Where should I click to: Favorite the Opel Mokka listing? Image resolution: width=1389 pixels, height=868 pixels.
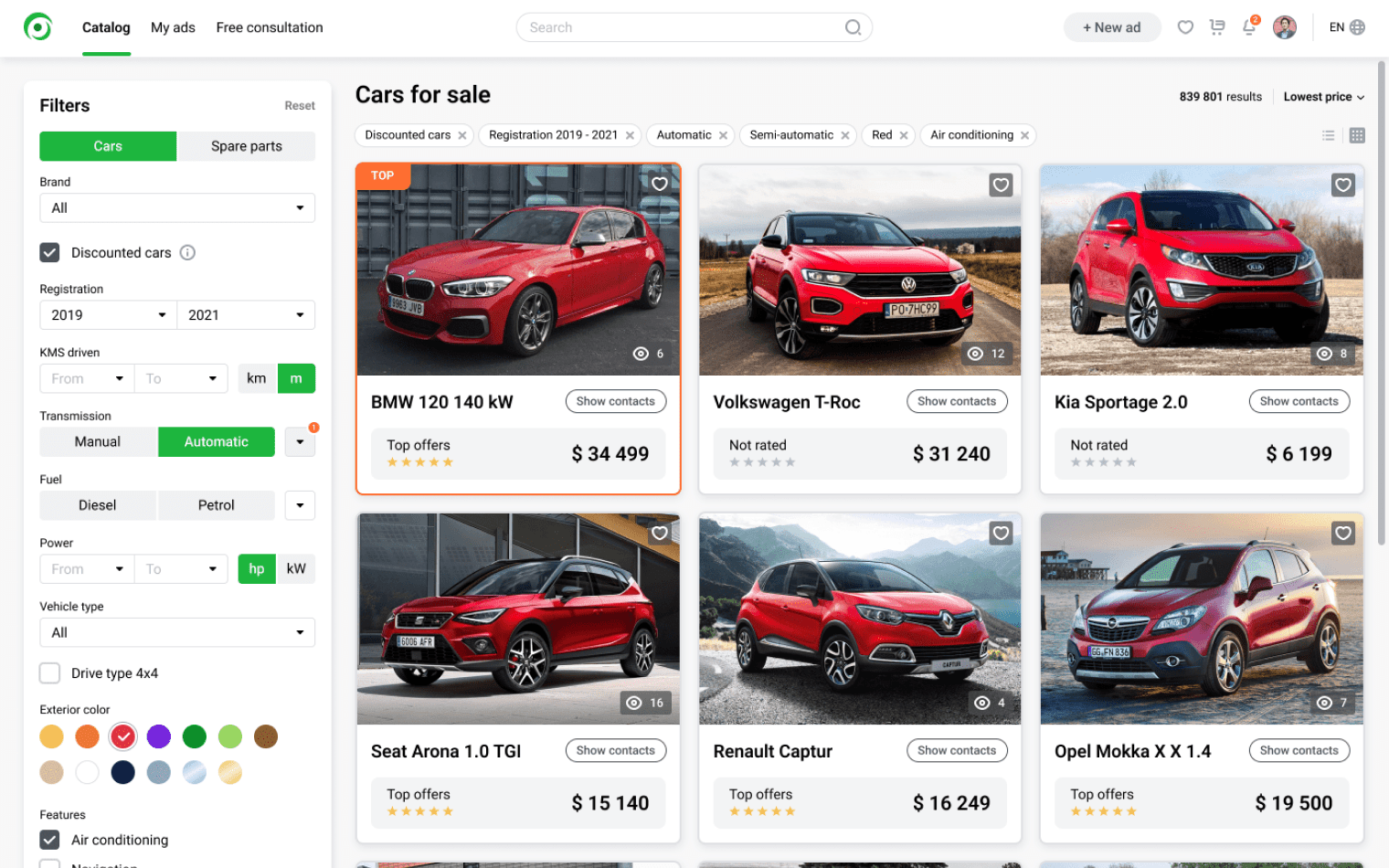[x=1343, y=533]
